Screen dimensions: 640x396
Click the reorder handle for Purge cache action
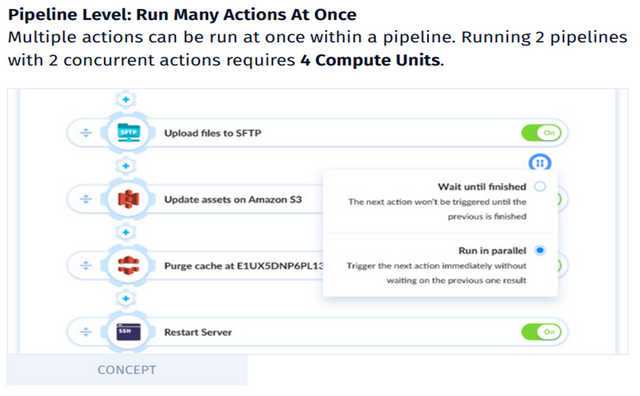pos(86,265)
